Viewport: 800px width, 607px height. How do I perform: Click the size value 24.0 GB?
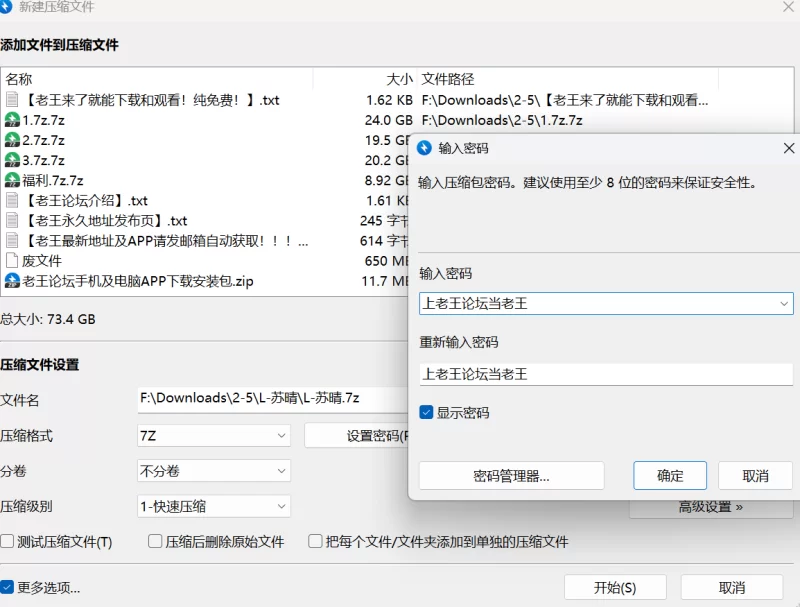[389, 120]
